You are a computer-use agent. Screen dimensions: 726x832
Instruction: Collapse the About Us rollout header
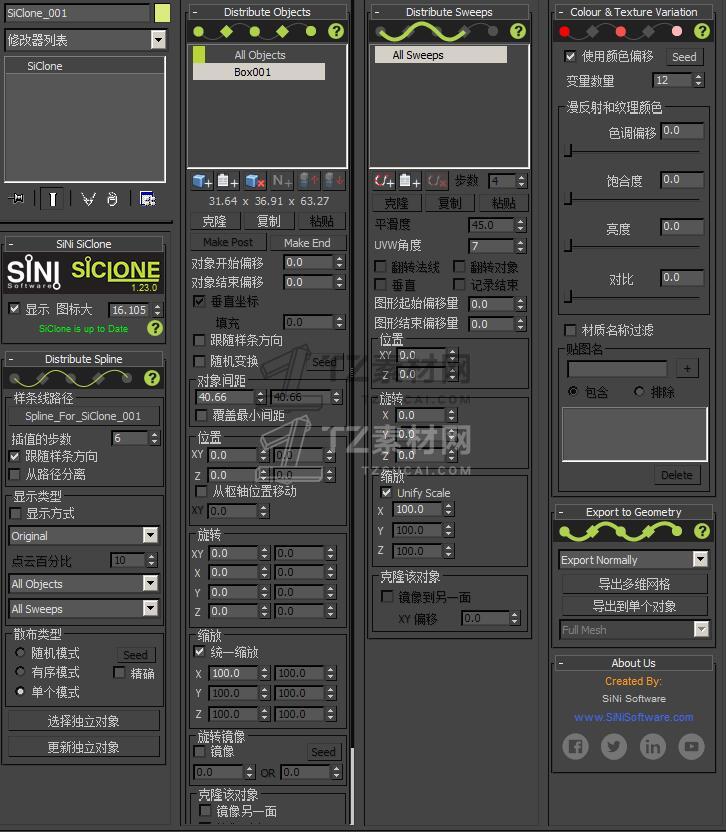pyautogui.click(x=633, y=663)
